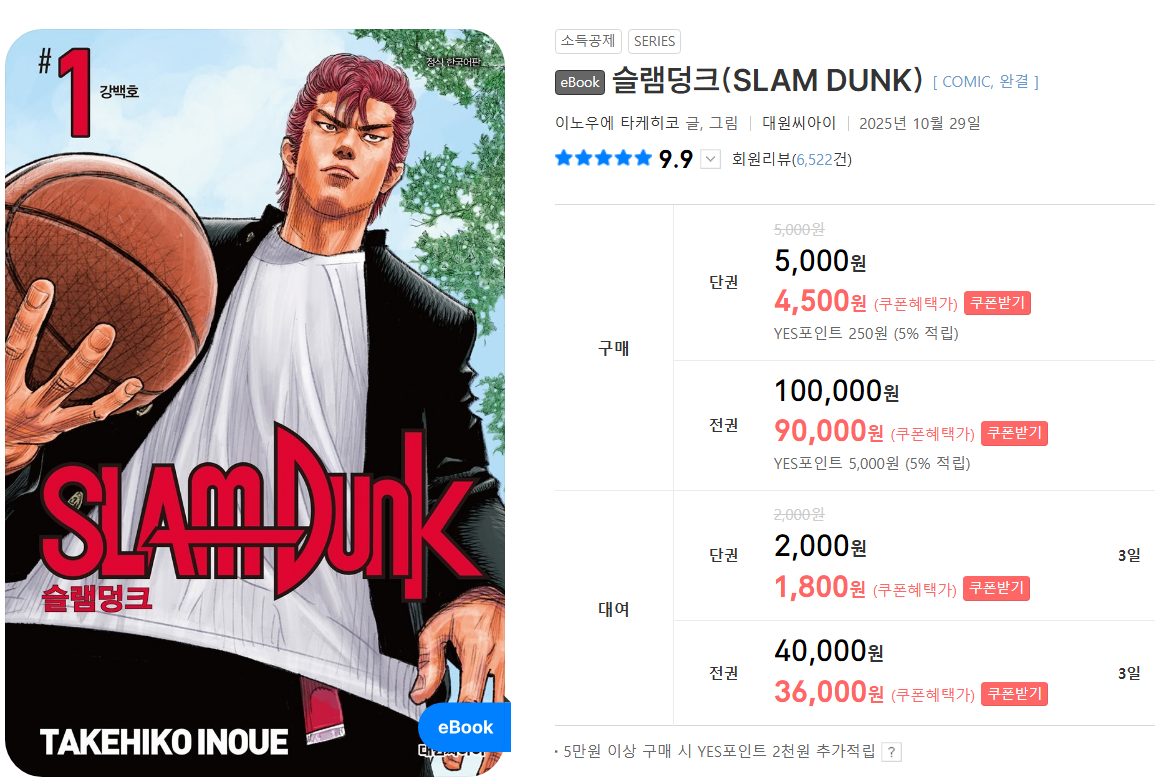Screen dimensions: 1155x783
Task: Click the 슬램덩크(SLAM DUNK) title text
Action: click(768, 81)
